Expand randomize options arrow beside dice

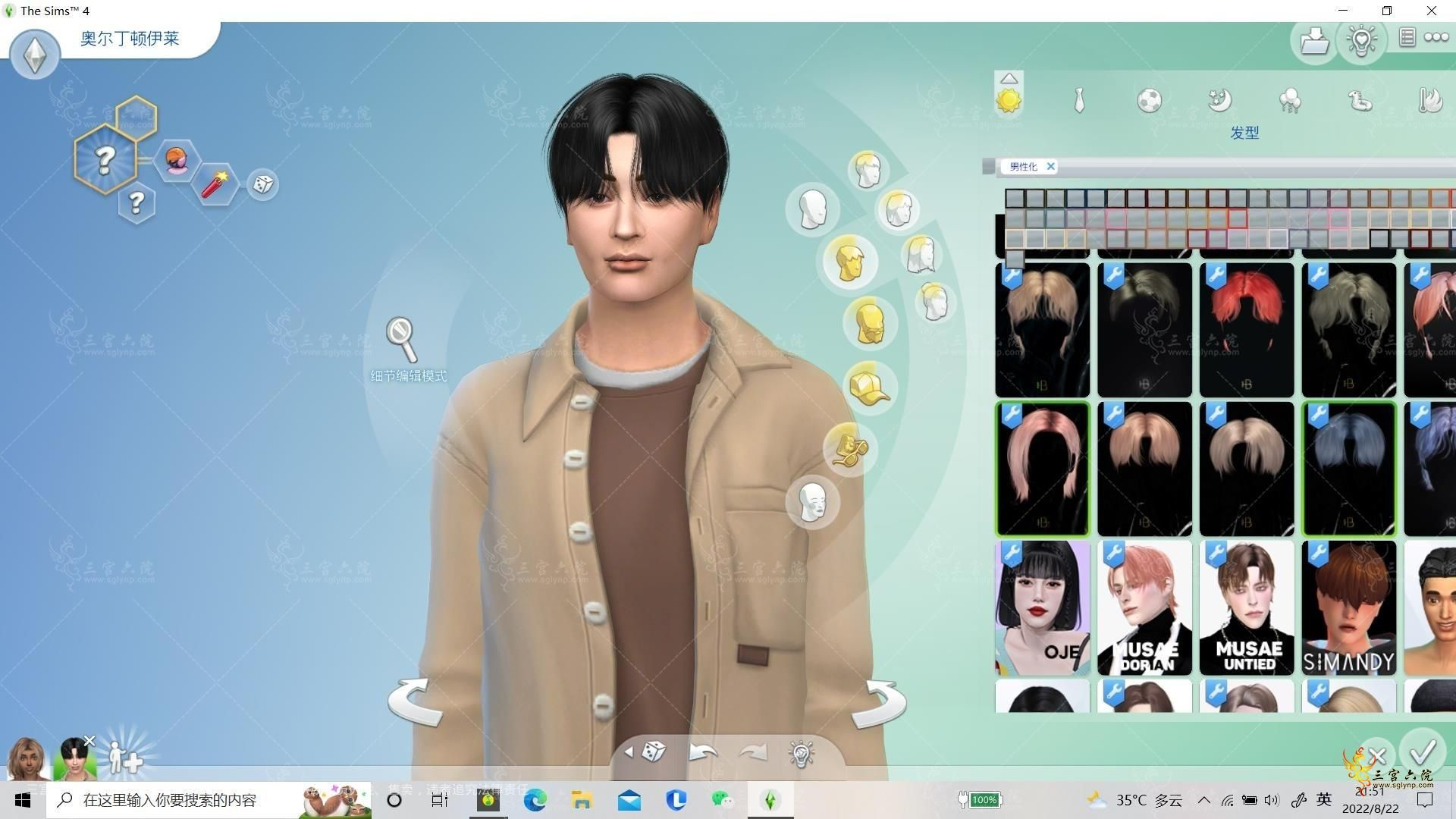pos(628,752)
